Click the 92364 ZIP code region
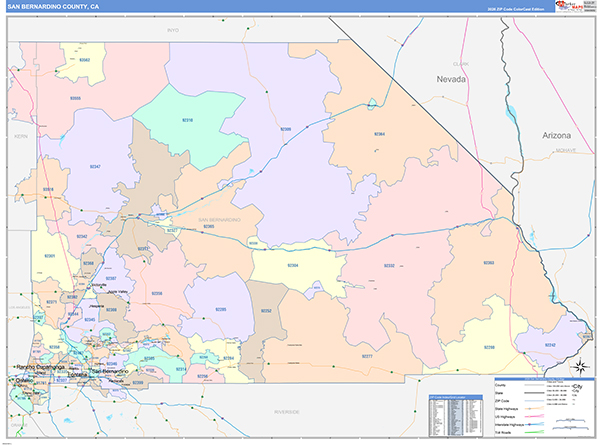 [379, 133]
